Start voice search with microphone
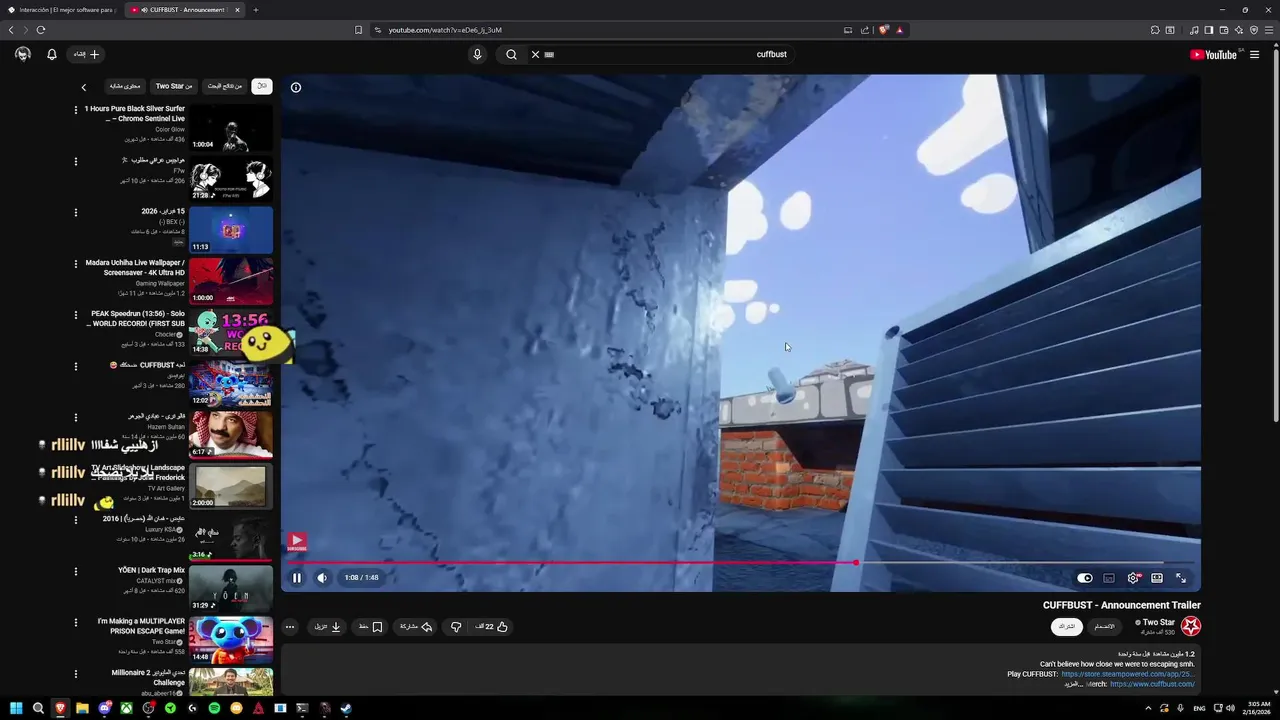Viewport: 1280px width, 720px height. pos(477,55)
